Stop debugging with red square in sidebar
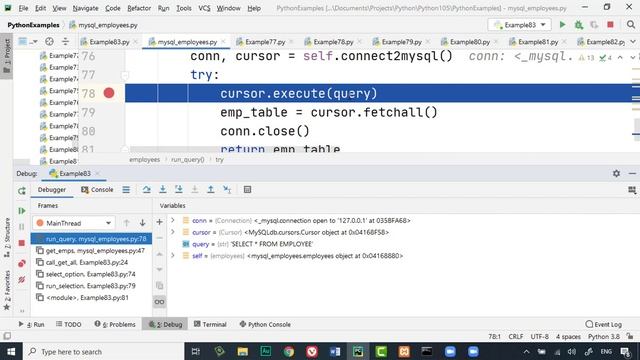The width and height of the screenshot is (640, 360). (22, 243)
